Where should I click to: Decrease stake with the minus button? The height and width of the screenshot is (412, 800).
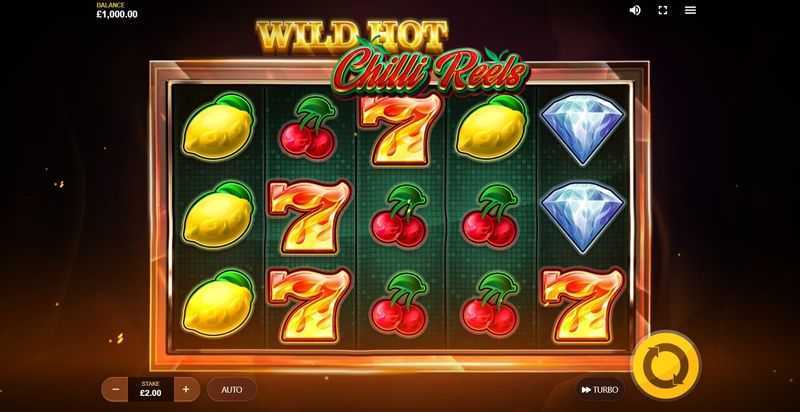coord(116,390)
